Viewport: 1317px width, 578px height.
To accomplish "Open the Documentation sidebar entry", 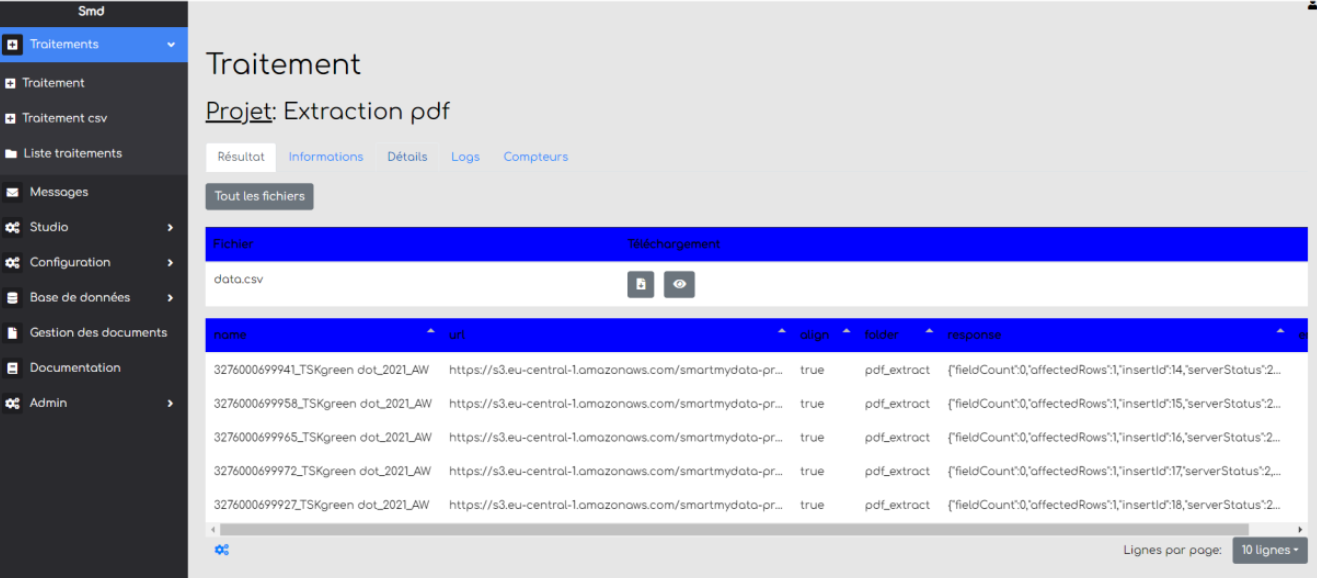I will pos(74,367).
